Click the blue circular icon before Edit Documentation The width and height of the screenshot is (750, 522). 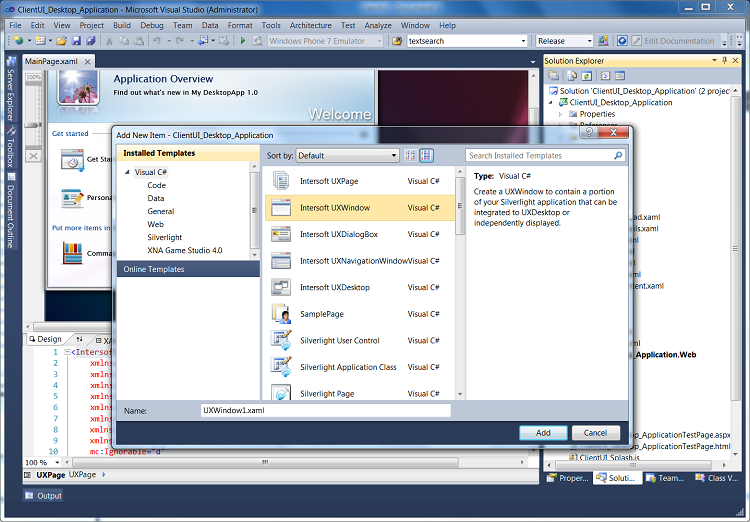622,41
